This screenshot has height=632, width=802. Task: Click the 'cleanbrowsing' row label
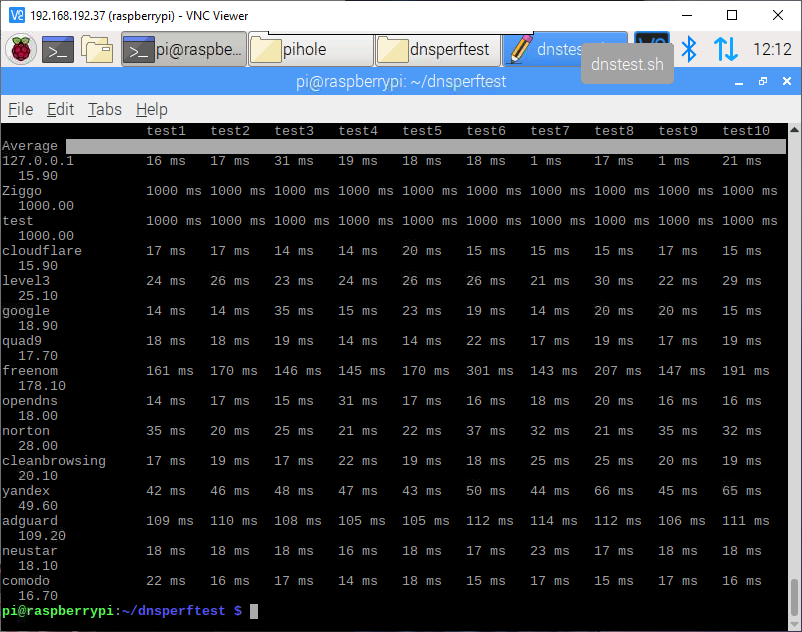54,461
